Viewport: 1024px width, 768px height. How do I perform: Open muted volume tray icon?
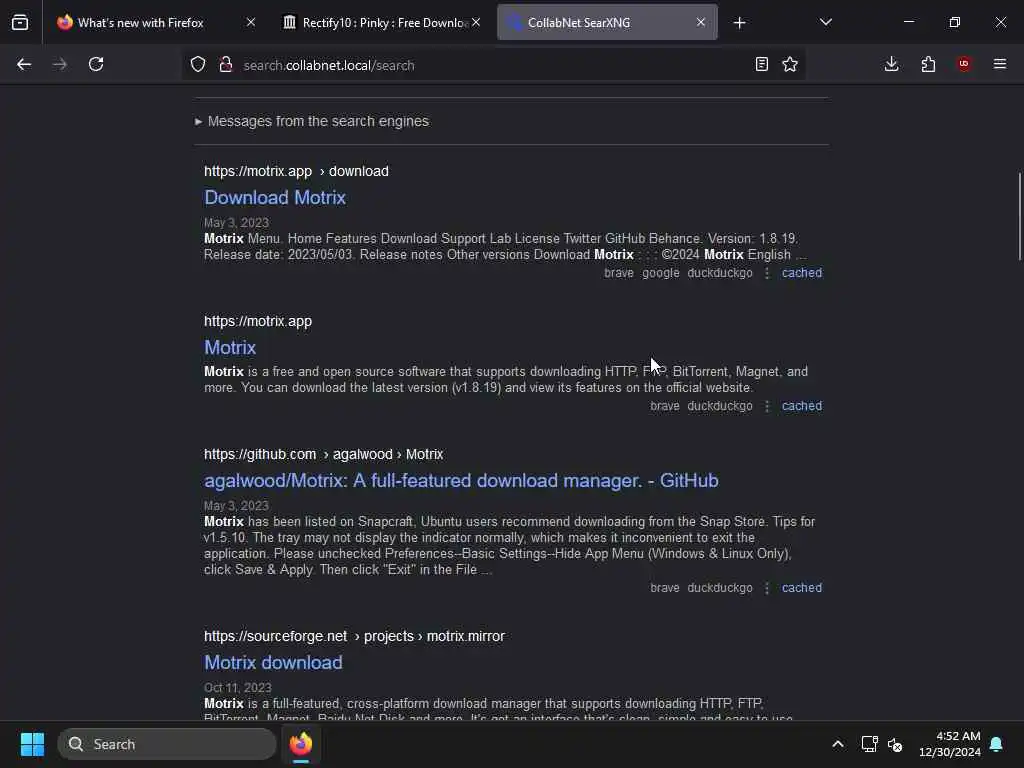tap(895, 744)
